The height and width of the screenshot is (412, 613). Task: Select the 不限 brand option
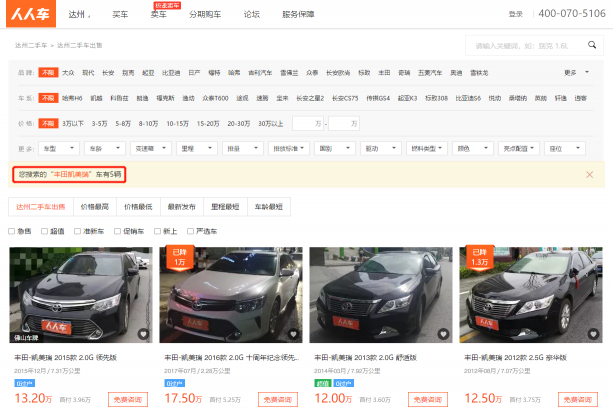pos(48,73)
